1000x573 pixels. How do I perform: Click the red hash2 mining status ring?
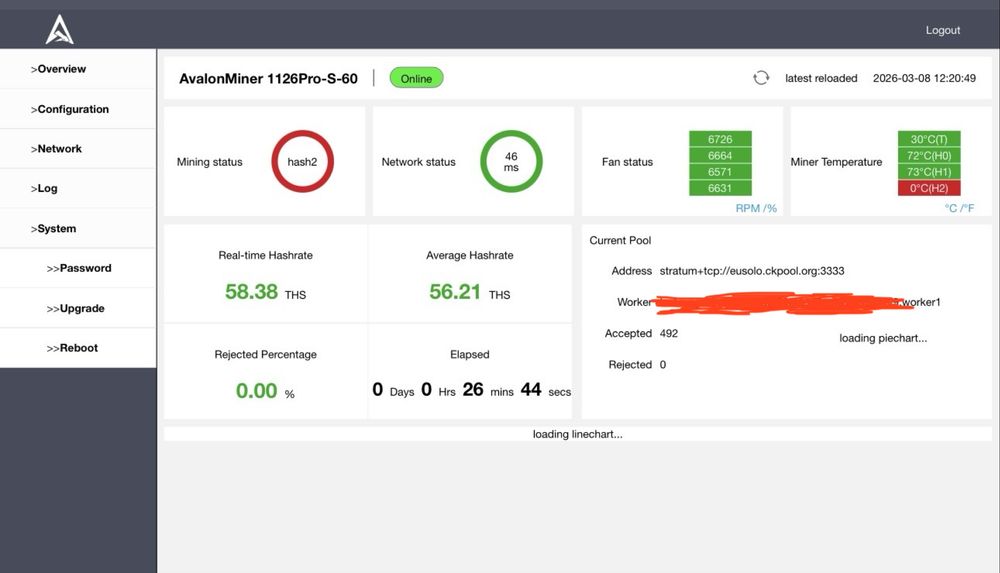(x=302, y=161)
